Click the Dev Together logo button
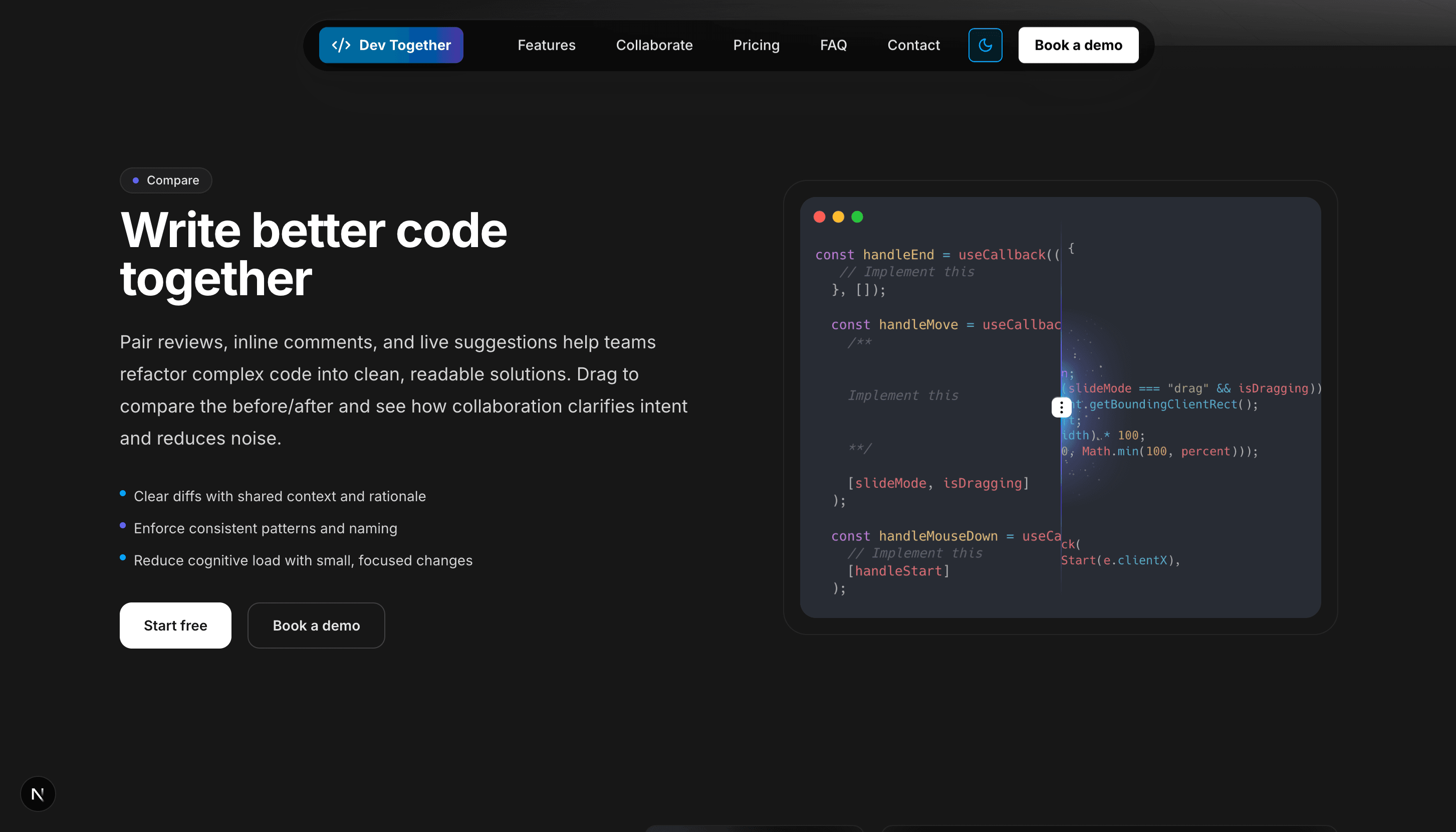This screenshot has height=832, width=1456. pyautogui.click(x=391, y=45)
